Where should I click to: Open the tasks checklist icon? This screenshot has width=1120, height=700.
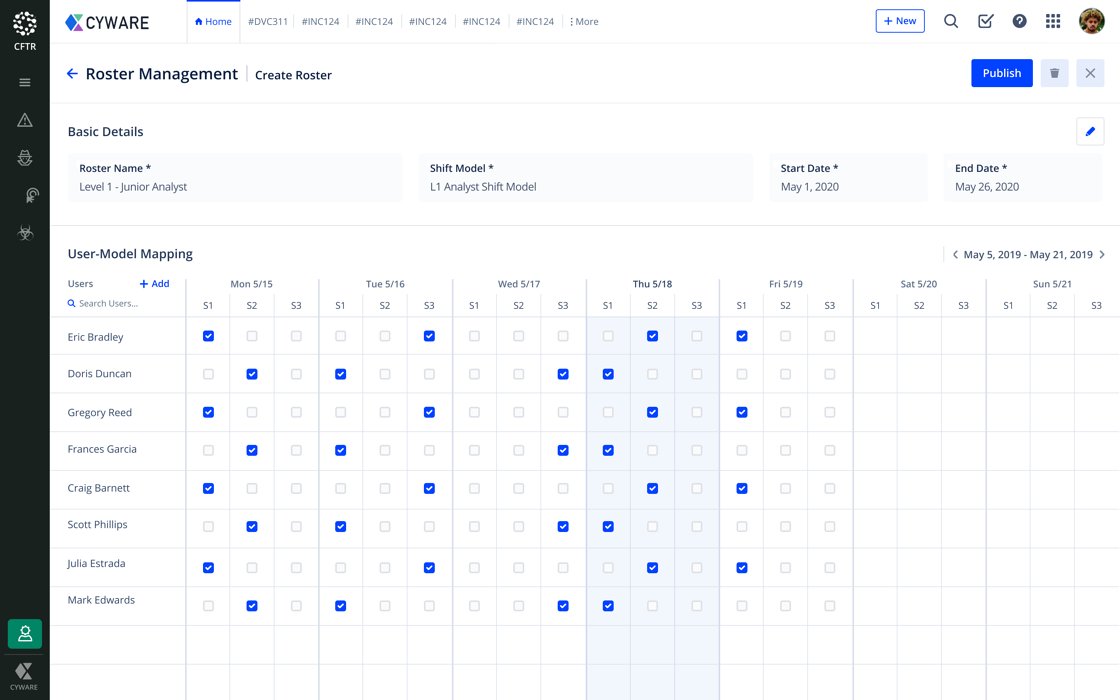tap(985, 21)
